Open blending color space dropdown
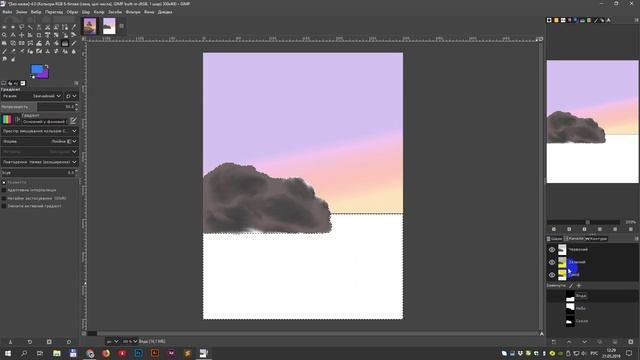 (x=39, y=131)
